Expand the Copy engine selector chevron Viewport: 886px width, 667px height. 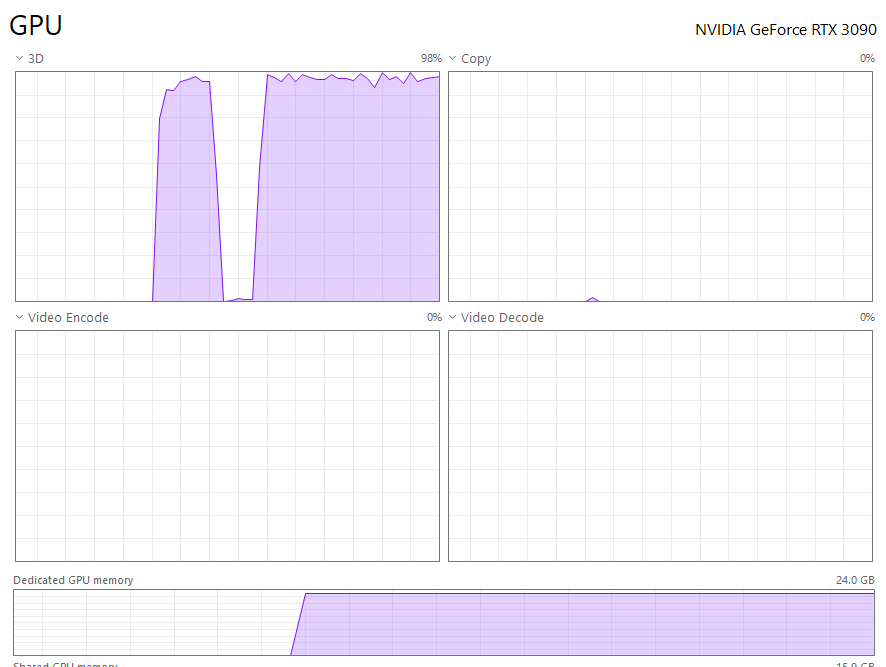[x=452, y=59]
